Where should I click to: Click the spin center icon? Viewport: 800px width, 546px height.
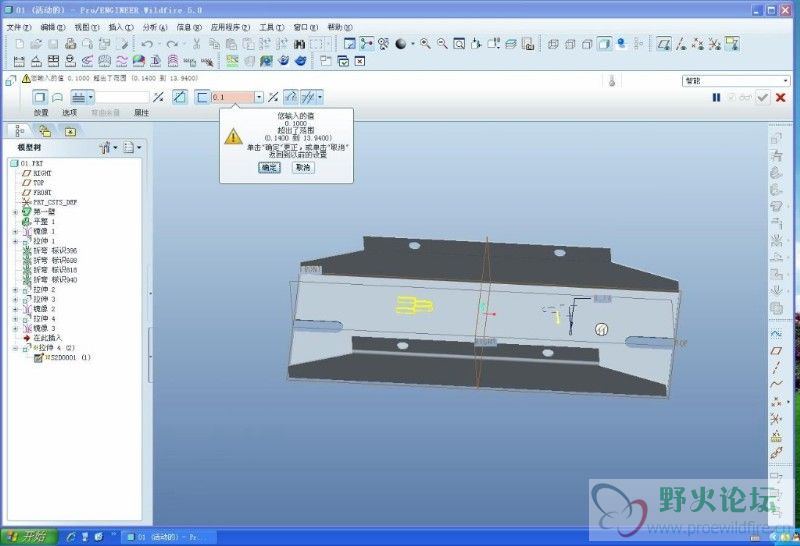click(366, 44)
